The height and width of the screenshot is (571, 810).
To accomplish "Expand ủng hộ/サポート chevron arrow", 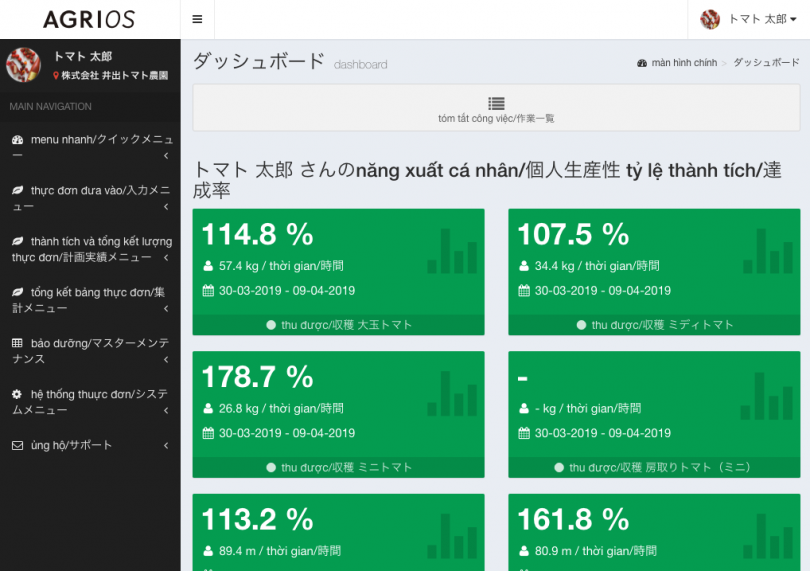I will [166, 445].
